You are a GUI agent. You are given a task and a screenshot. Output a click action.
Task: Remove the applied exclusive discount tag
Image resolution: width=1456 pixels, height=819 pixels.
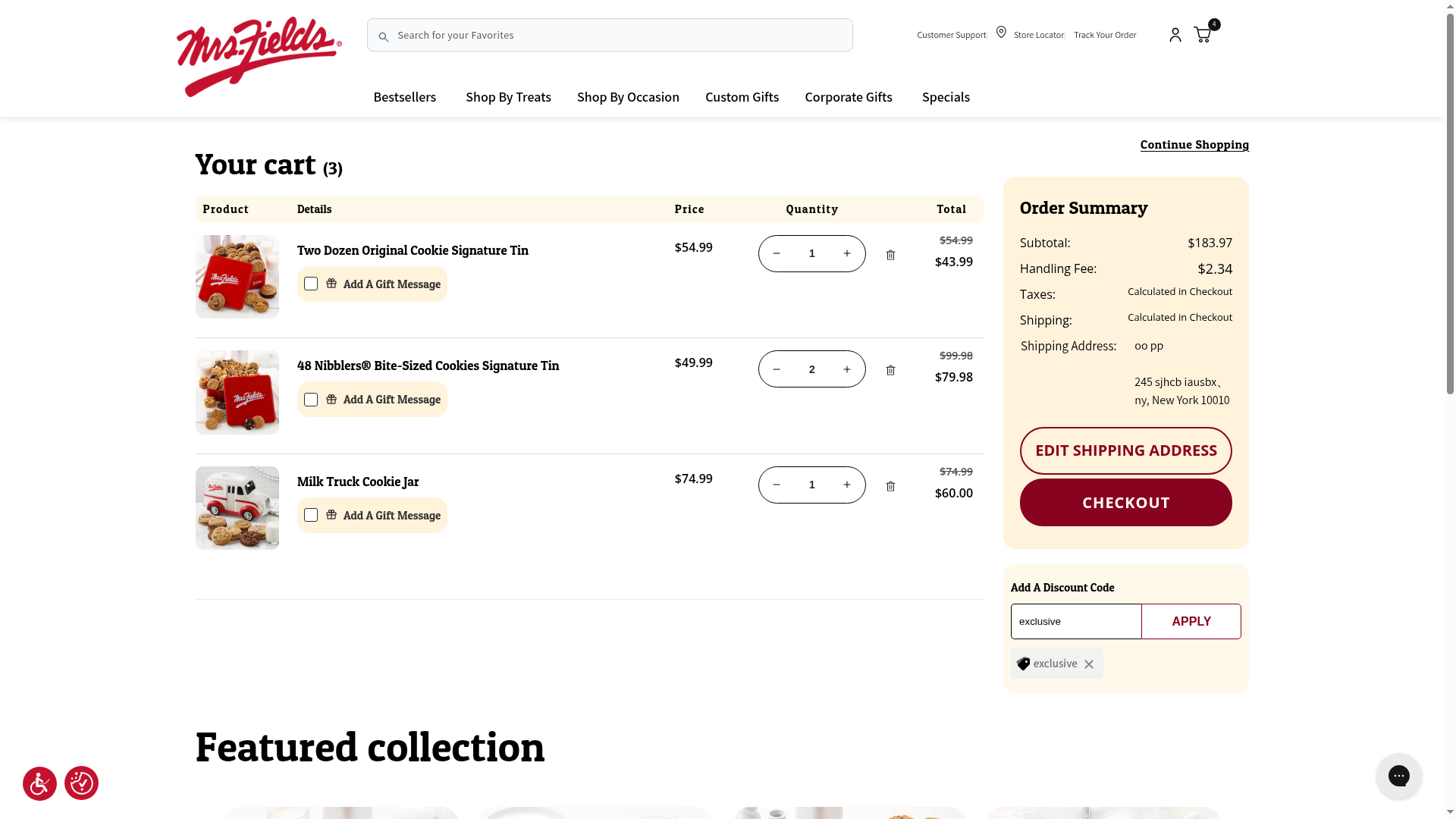tap(1089, 664)
